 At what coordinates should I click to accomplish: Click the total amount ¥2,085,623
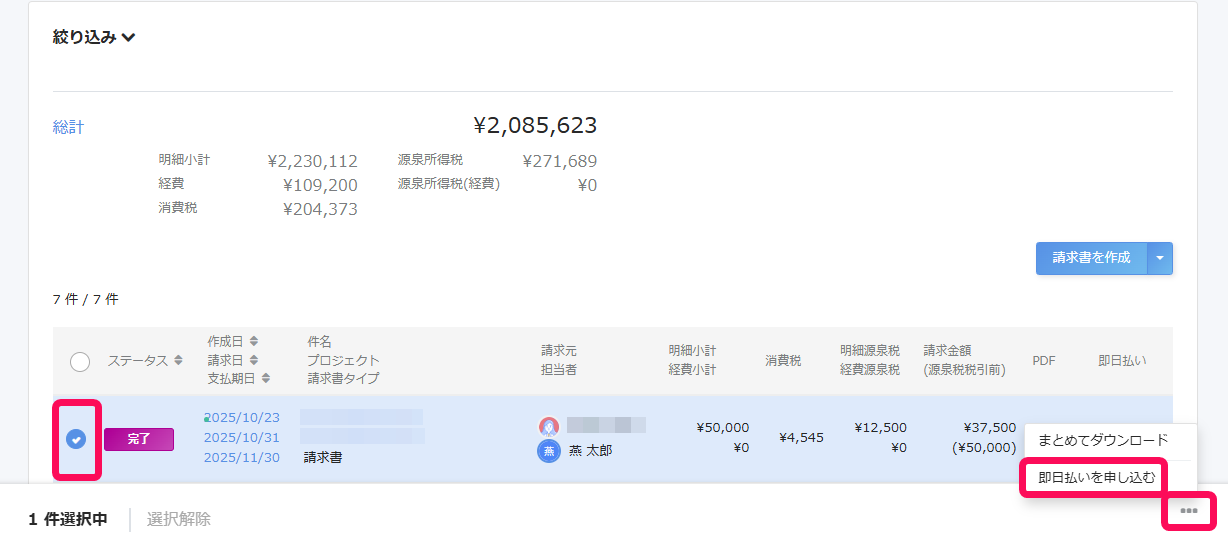535,125
